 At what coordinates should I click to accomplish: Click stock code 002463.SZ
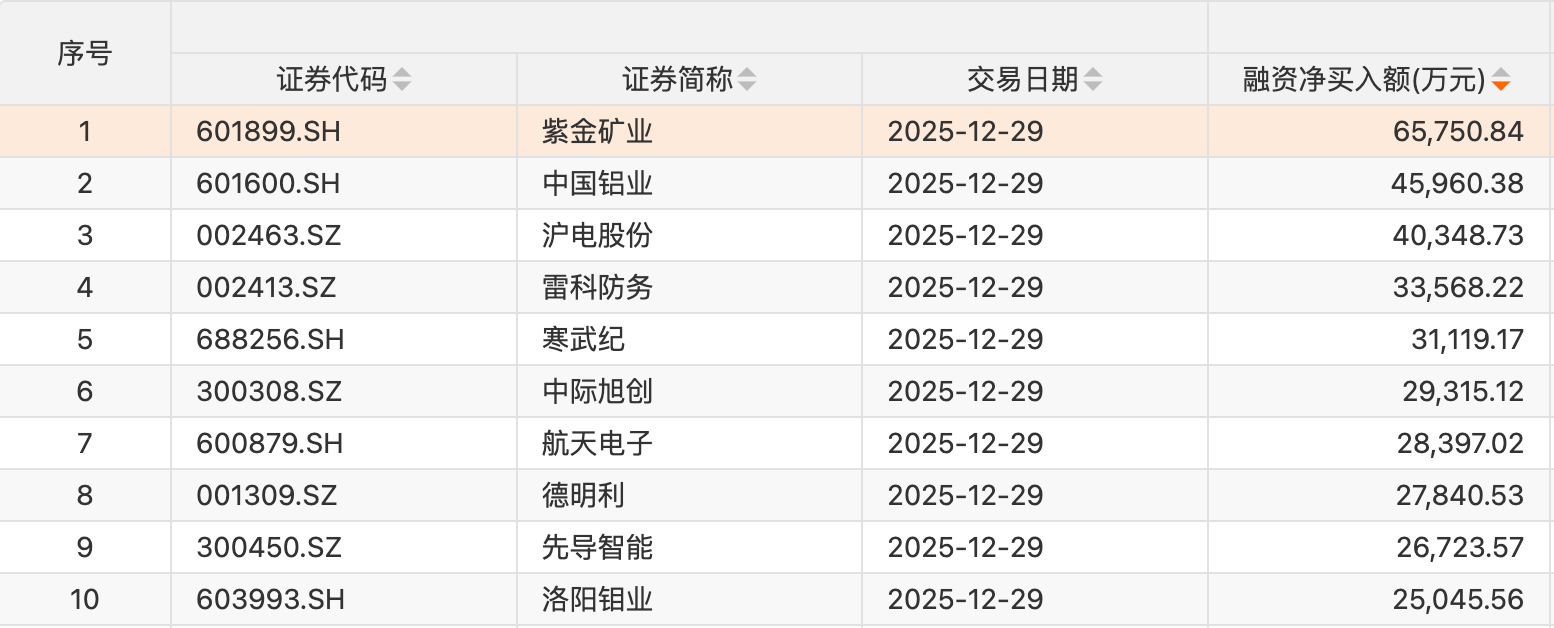click(269, 236)
